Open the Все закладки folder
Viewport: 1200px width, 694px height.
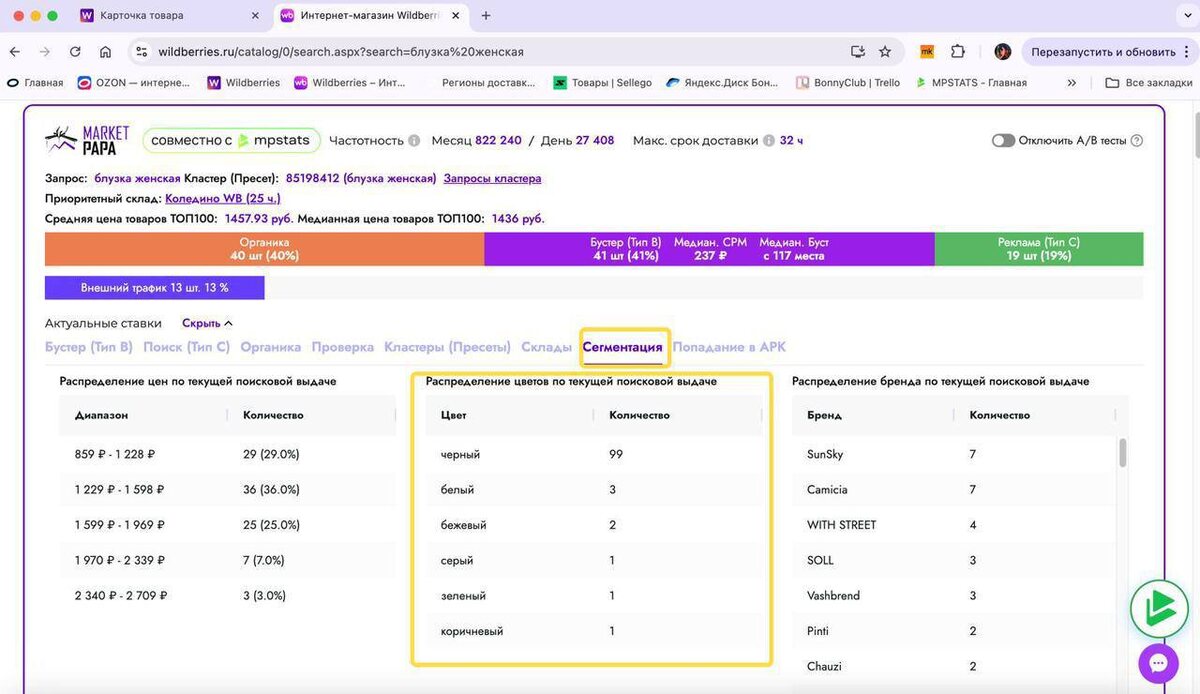(1148, 83)
